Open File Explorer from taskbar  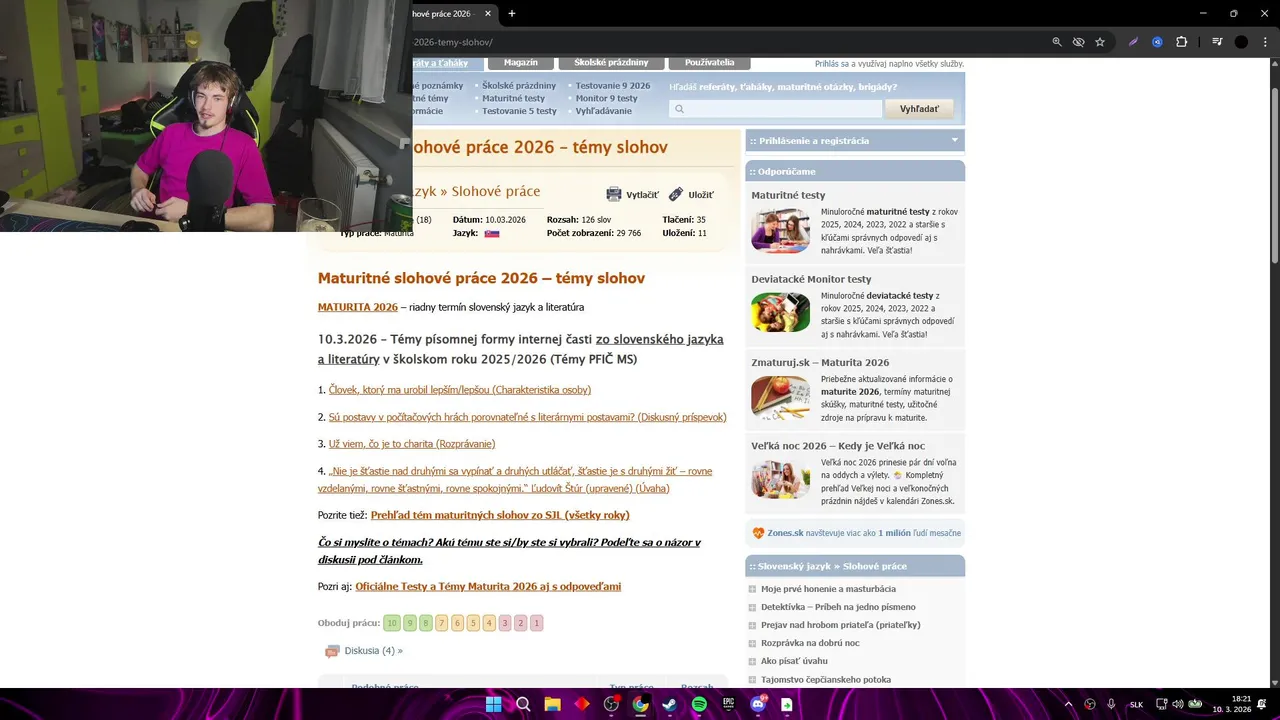tap(552, 705)
